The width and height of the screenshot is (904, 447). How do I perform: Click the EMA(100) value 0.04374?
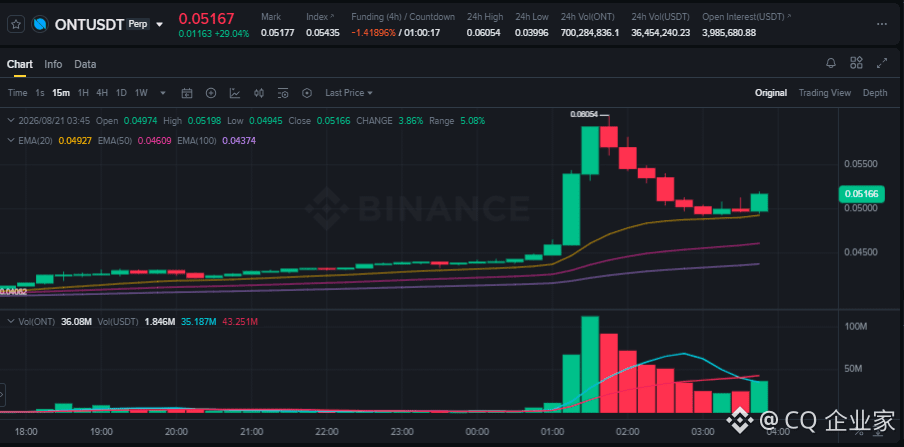pos(239,140)
